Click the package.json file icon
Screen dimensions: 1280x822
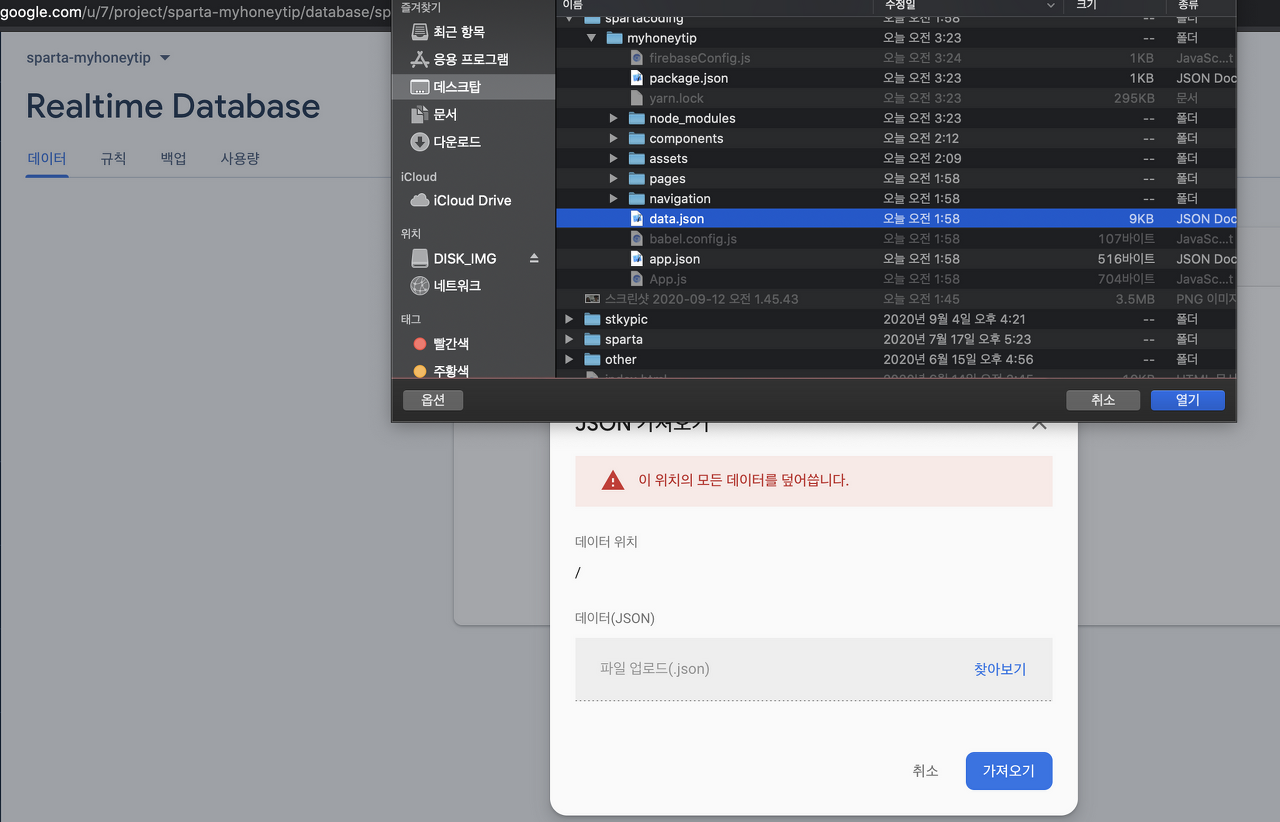click(x=637, y=78)
